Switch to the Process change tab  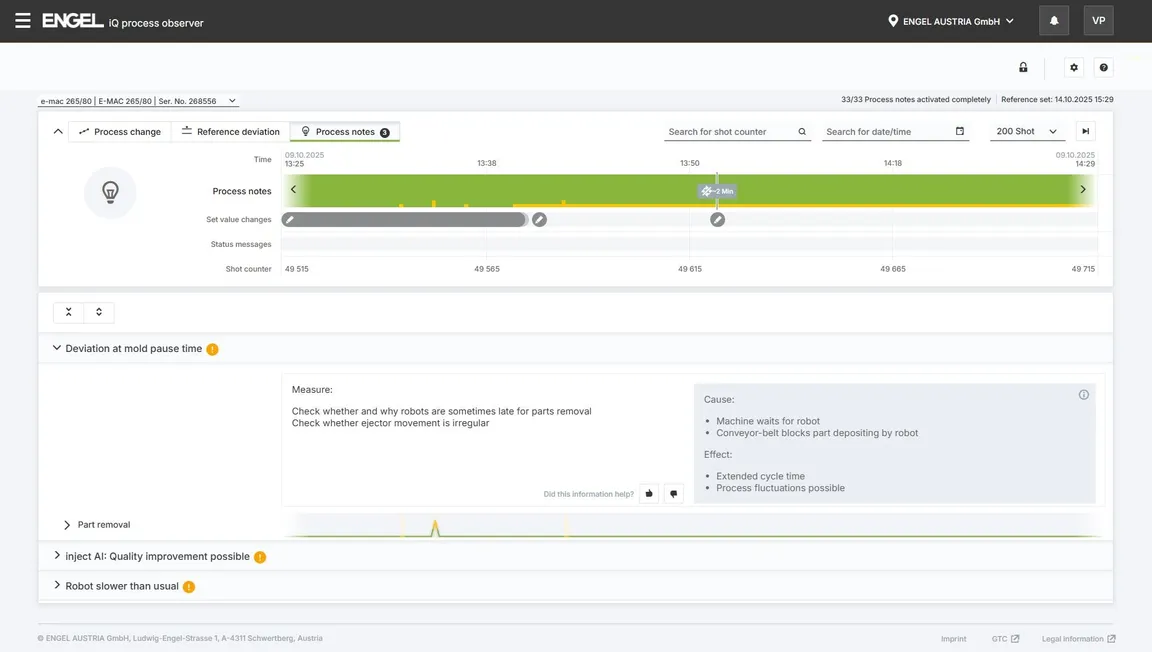pyautogui.click(x=120, y=132)
